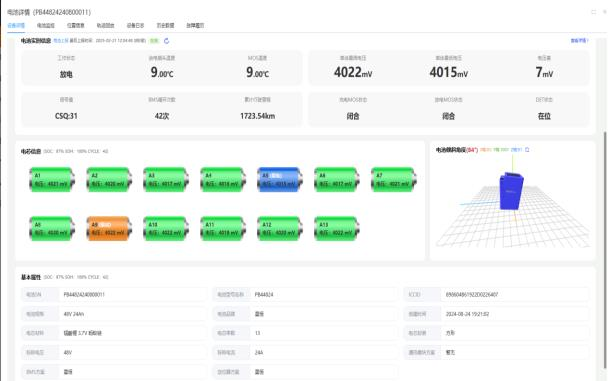Switch to the 位置信息 tab
This screenshot has width=609, height=381.
[75, 25]
